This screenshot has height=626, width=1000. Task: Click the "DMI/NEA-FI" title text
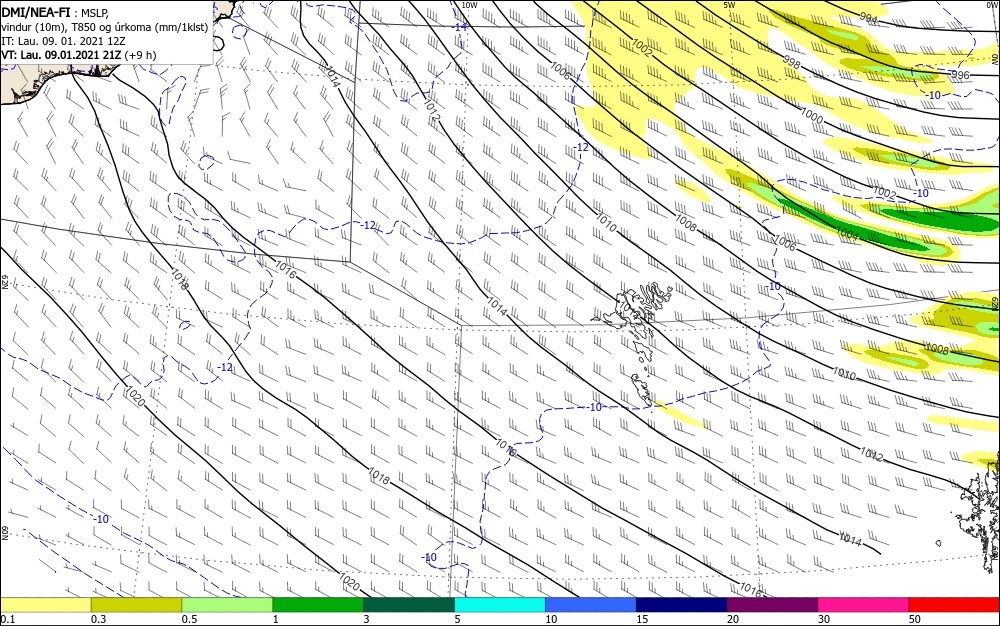click(36, 11)
